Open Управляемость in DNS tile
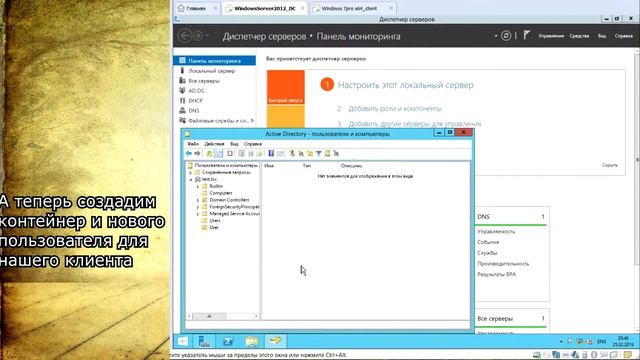 click(x=496, y=231)
